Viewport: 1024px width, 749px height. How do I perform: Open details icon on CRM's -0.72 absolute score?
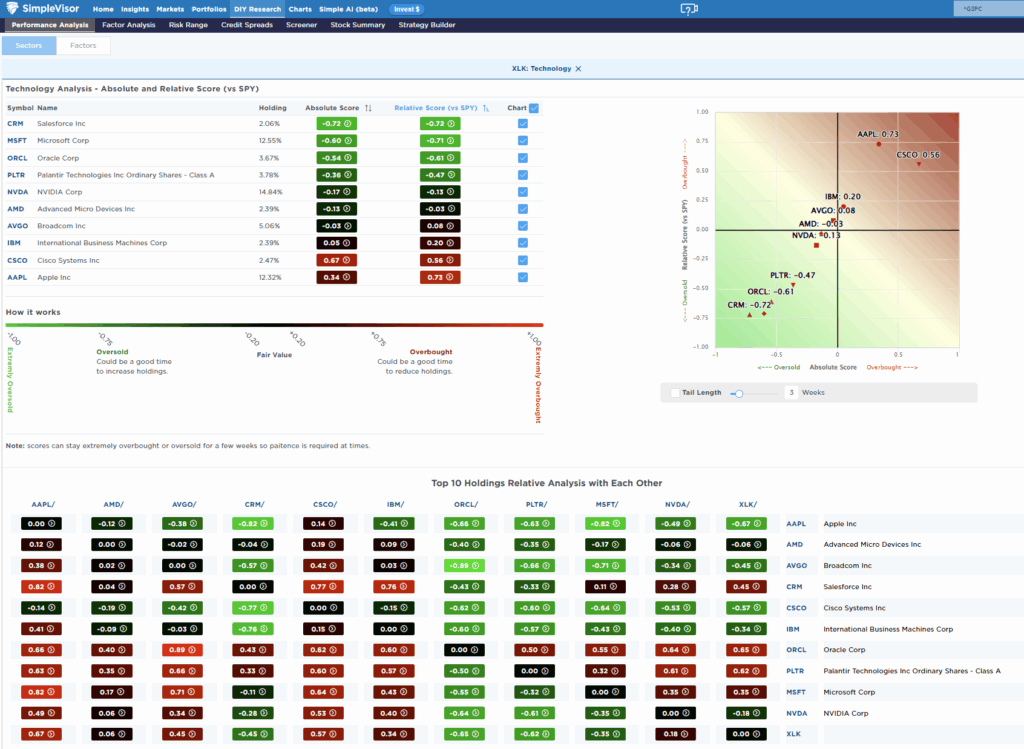(348, 123)
